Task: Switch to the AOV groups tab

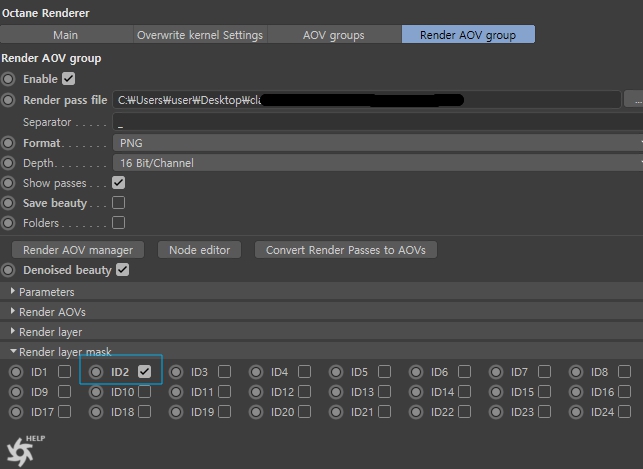Action: (x=334, y=35)
